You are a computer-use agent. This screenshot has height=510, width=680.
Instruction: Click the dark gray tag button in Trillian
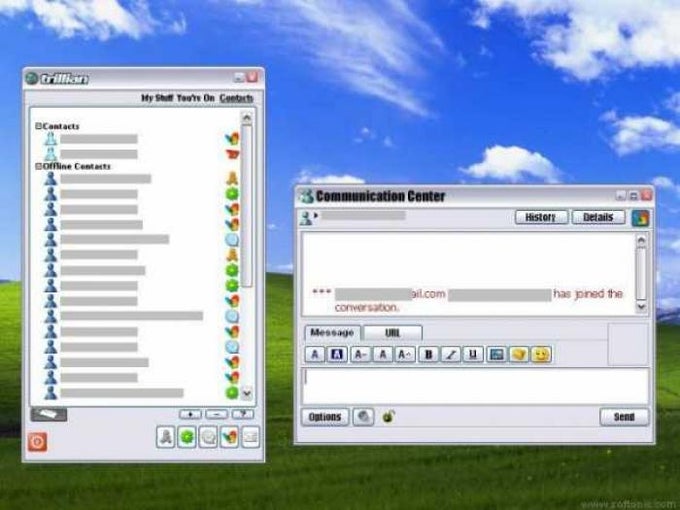pos(49,415)
